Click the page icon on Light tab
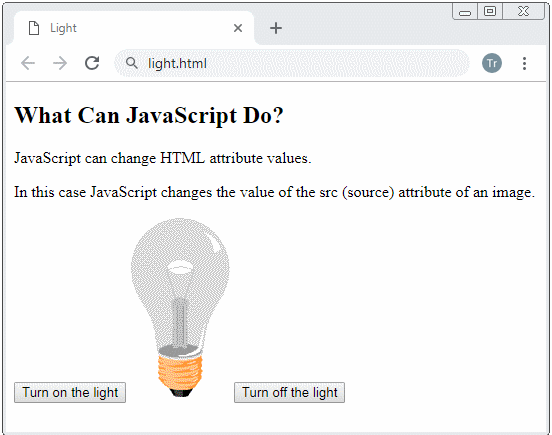Viewport: 552px width, 435px height. (34, 28)
